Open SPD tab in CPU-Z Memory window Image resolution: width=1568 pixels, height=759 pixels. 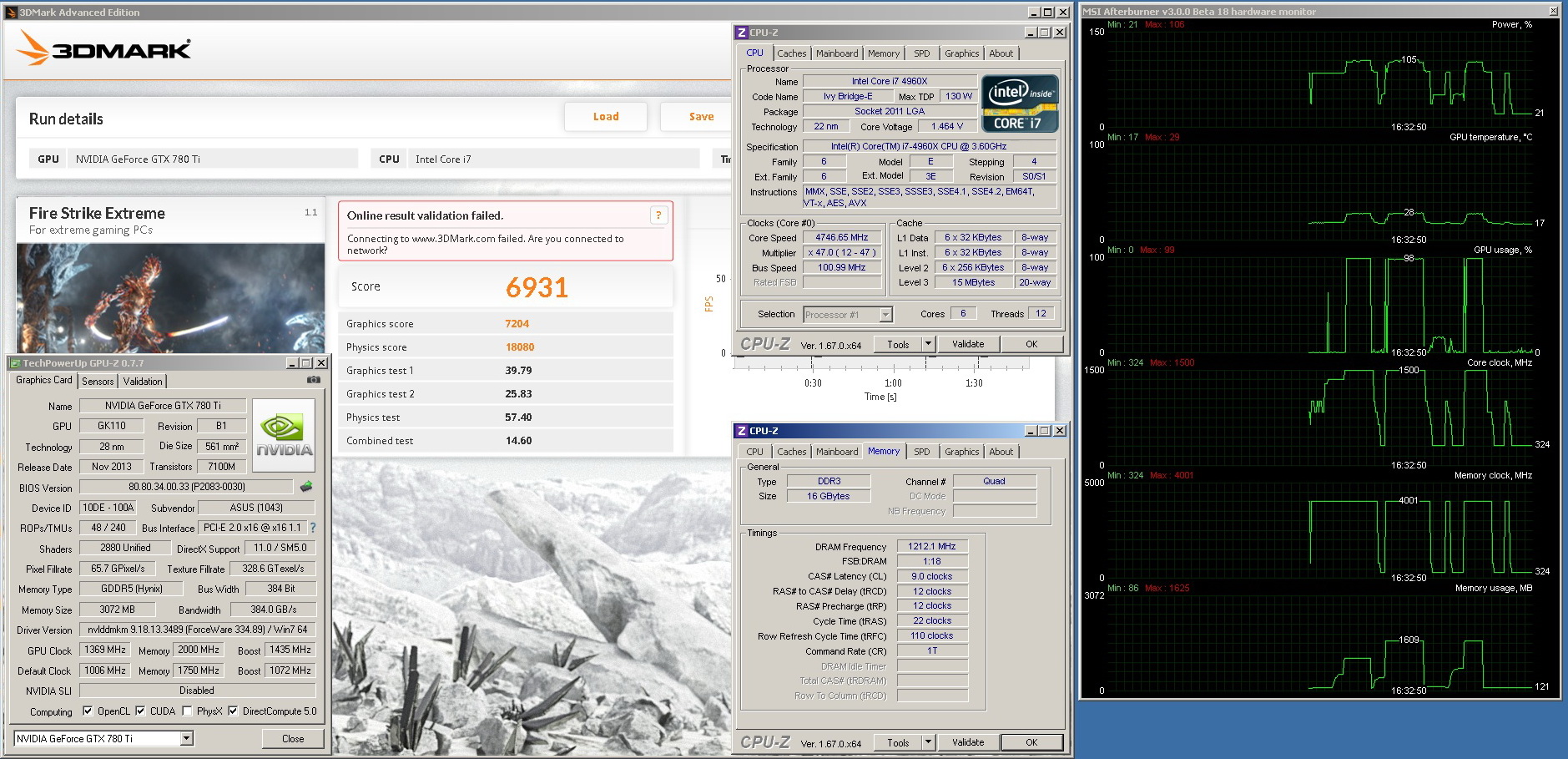click(x=921, y=452)
